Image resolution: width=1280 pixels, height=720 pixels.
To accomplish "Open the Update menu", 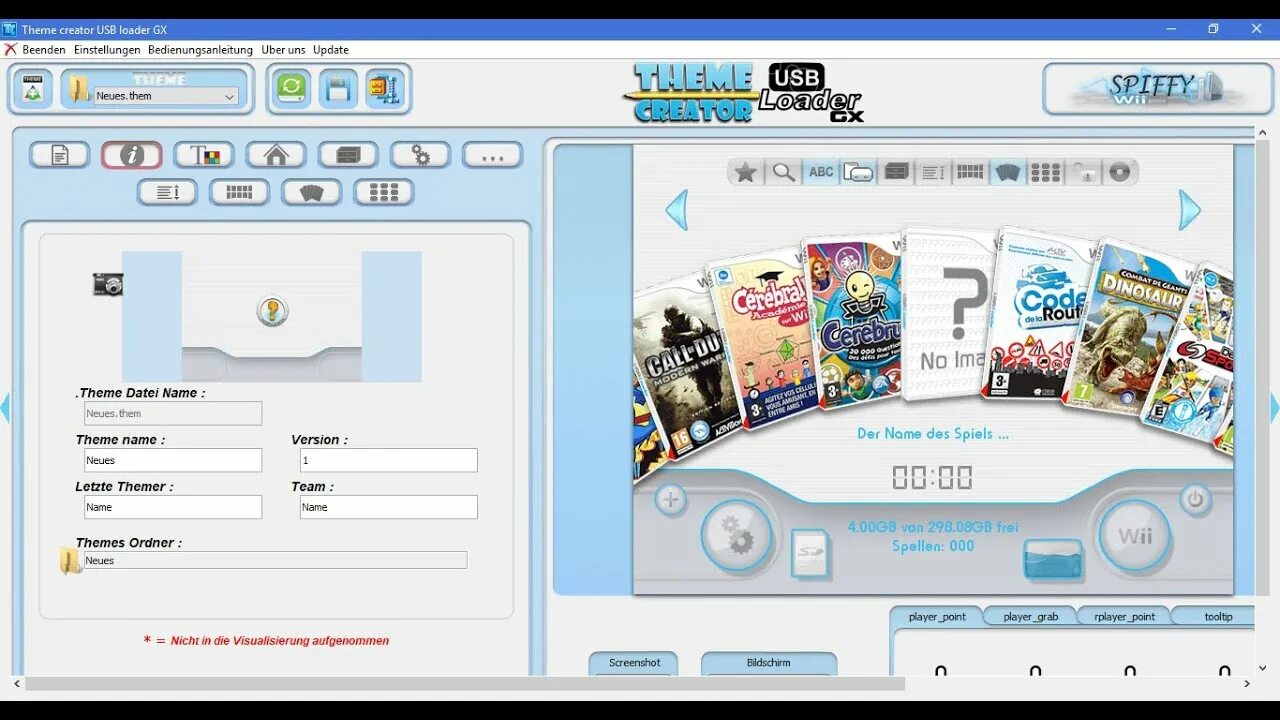I will pyautogui.click(x=331, y=49).
